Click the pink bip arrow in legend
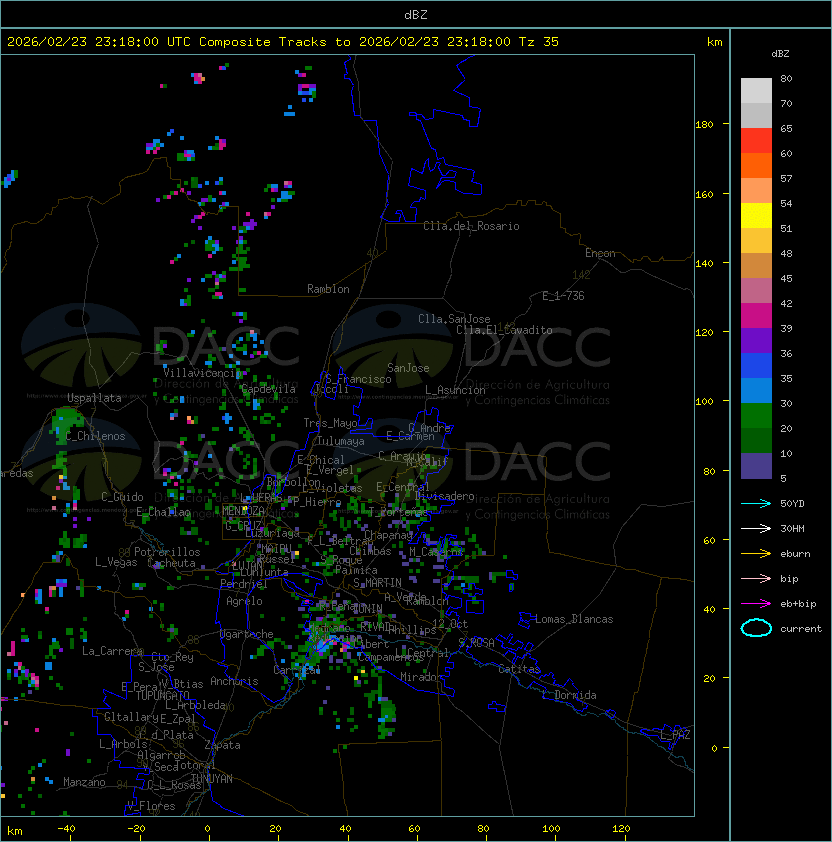The height and width of the screenshot is (842, 832). pos(756,578)
